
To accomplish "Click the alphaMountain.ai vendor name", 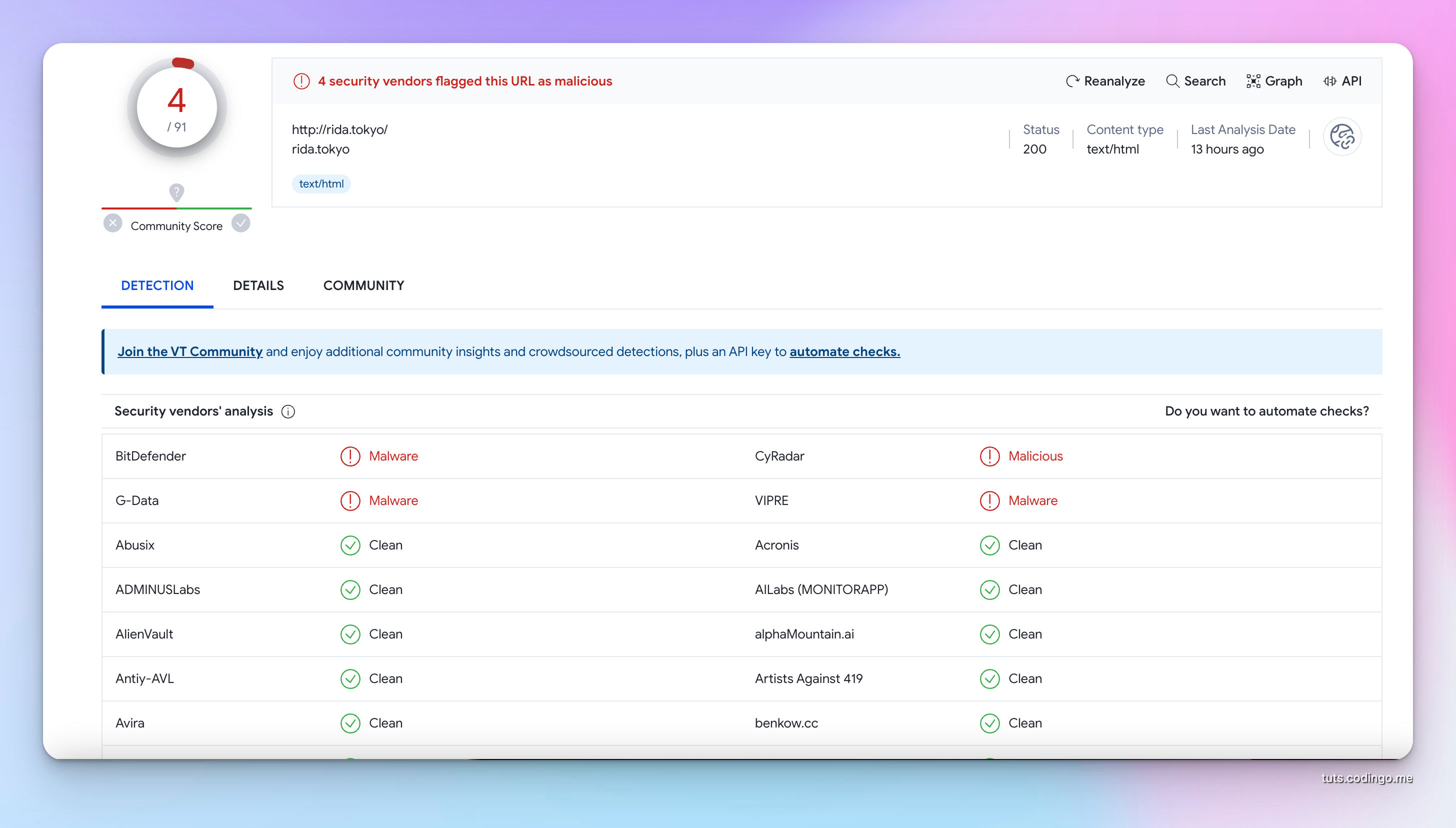I will coord(804,634).
